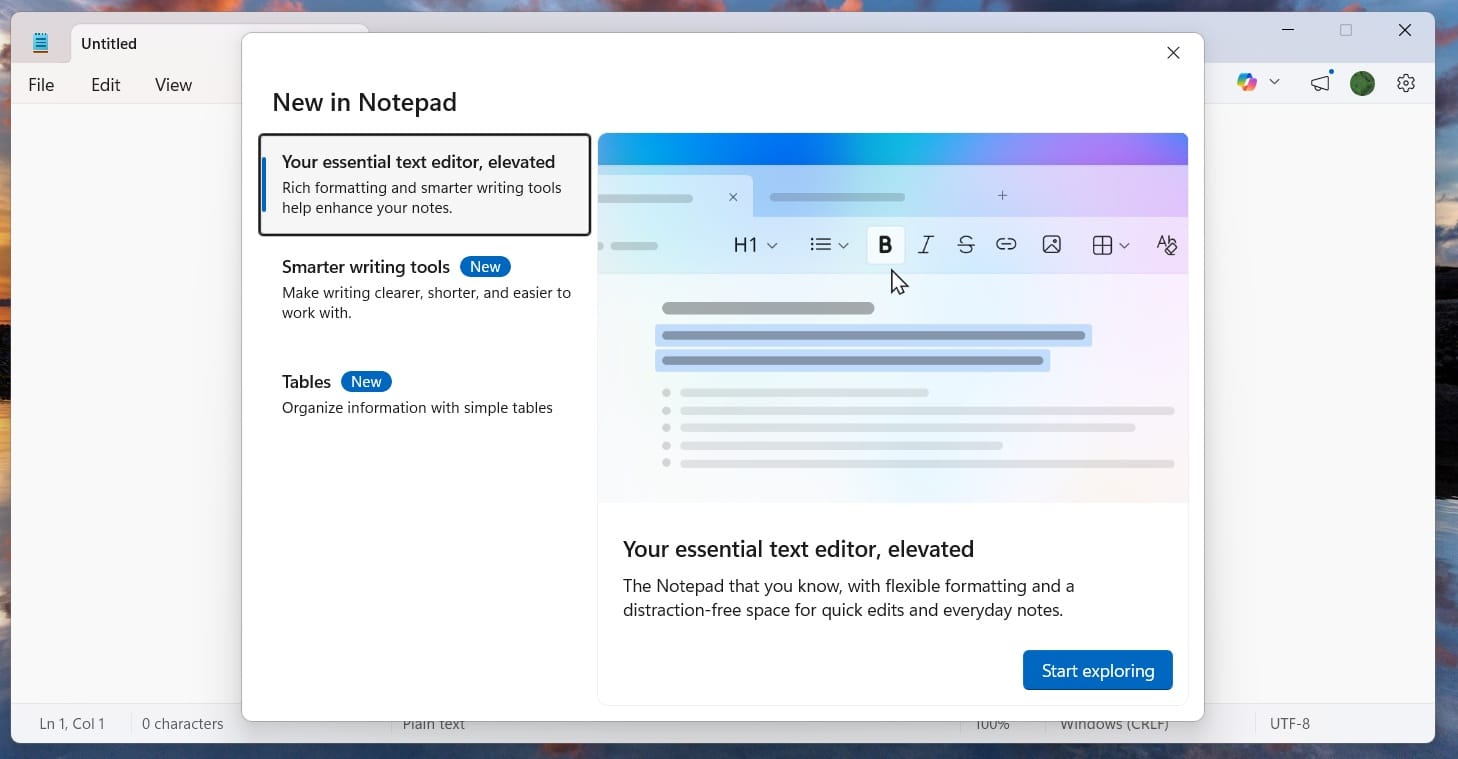Launch Copilot from the toolbar
Screen dimensions: 1458x759
[x=1247, y=82]
